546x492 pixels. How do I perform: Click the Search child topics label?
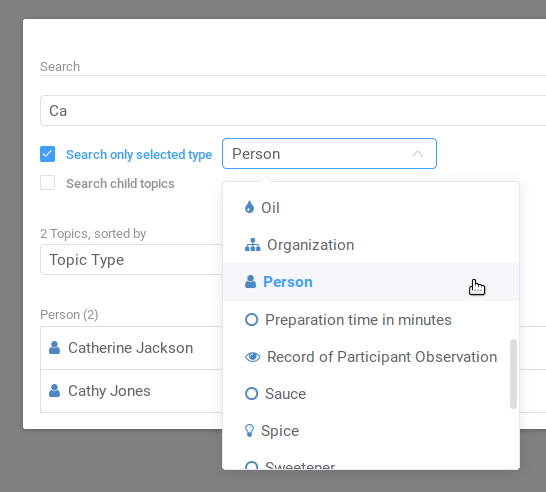click(x=120, y=183)
